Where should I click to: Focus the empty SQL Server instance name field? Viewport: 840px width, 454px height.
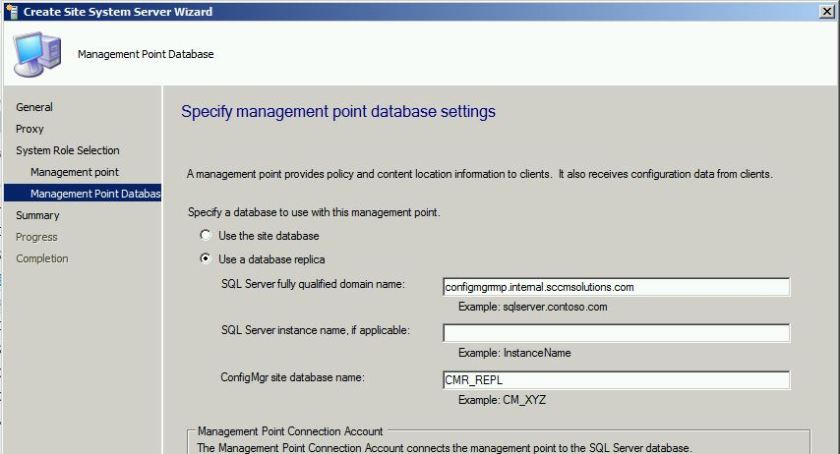(x=615, y=333)
